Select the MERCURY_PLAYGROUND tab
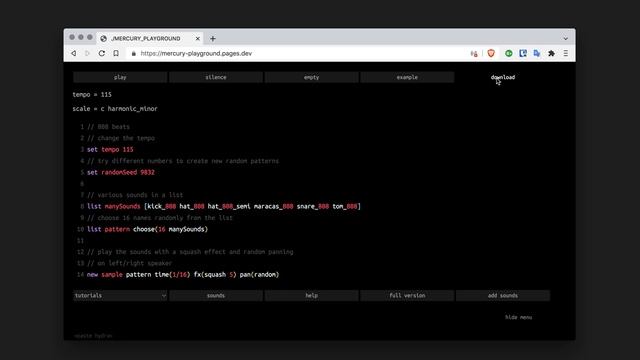The height and width of the screenshot is (360, 640). coord(149,38)
